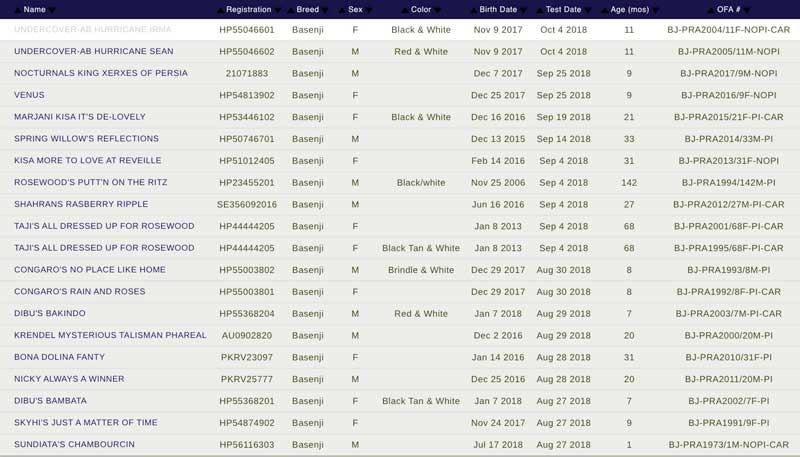This screenshot has height=457, width=800.
Task: Open Dibu's Bakindo record
Action: pyautogui.click(x=50, y=314)
